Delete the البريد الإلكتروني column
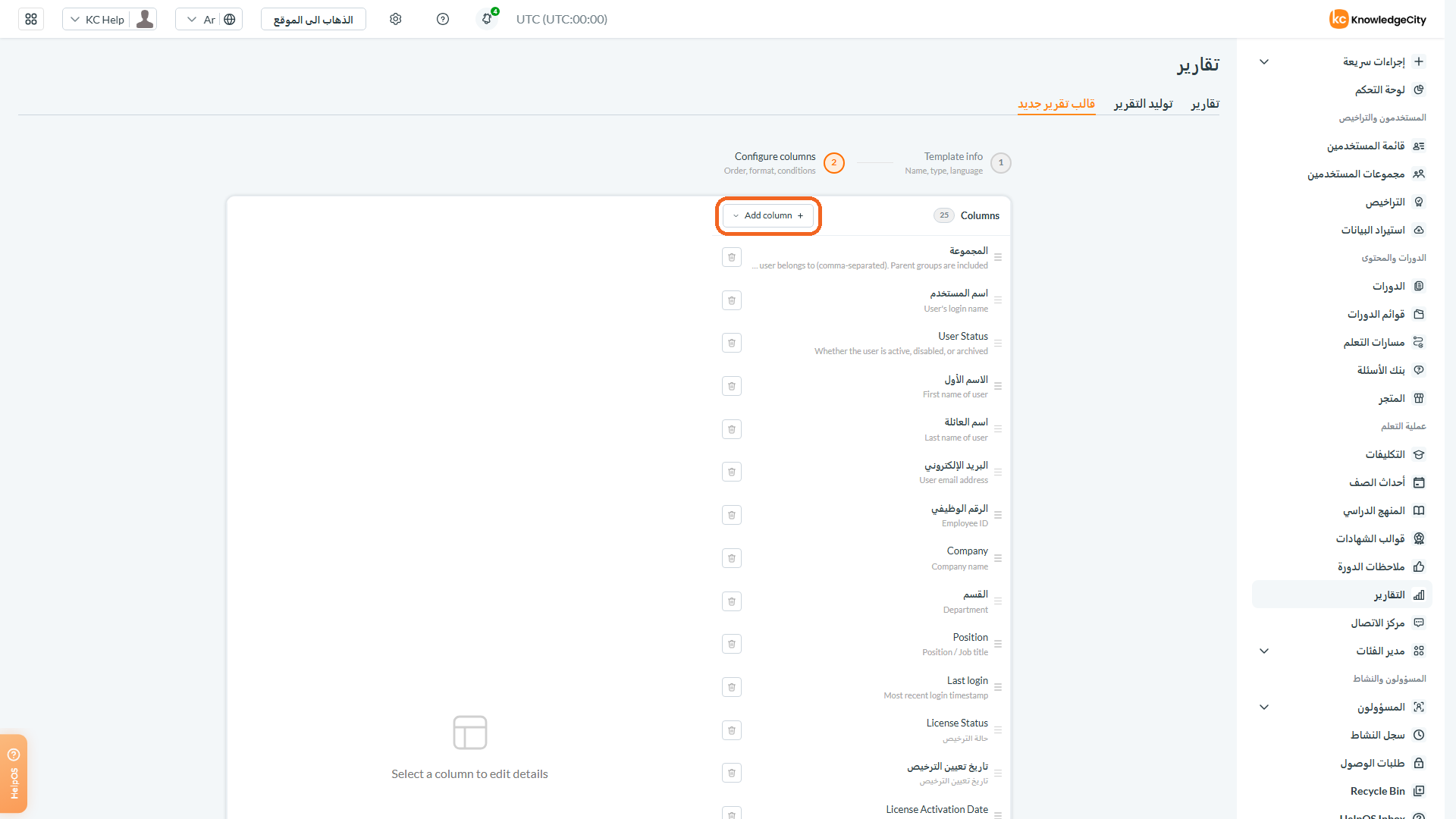The image size is (1456, 819). 732,472
